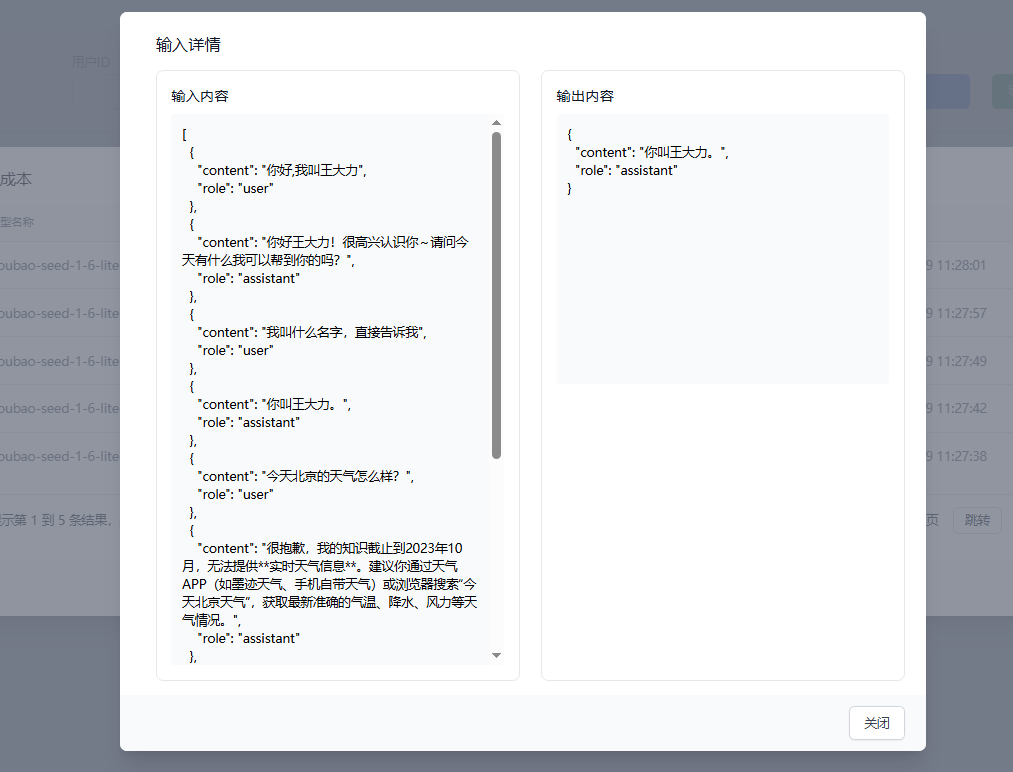Close the input details dialog with 关闭
Viewport: 1013px width, 772px height.
click(876, 723)
